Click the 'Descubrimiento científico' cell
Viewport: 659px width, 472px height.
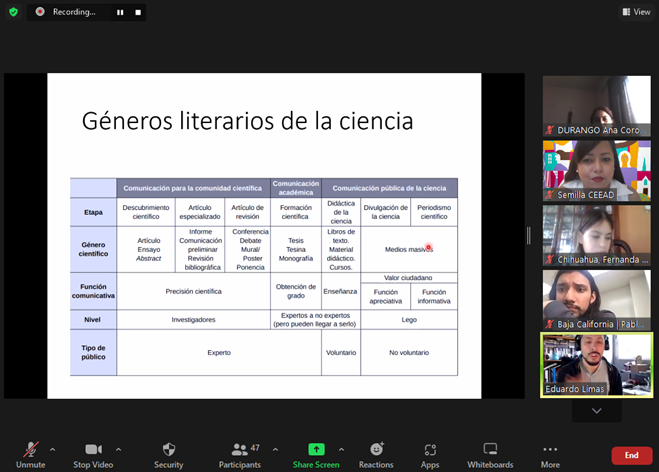pyautogui.click(x=146, y=212)
